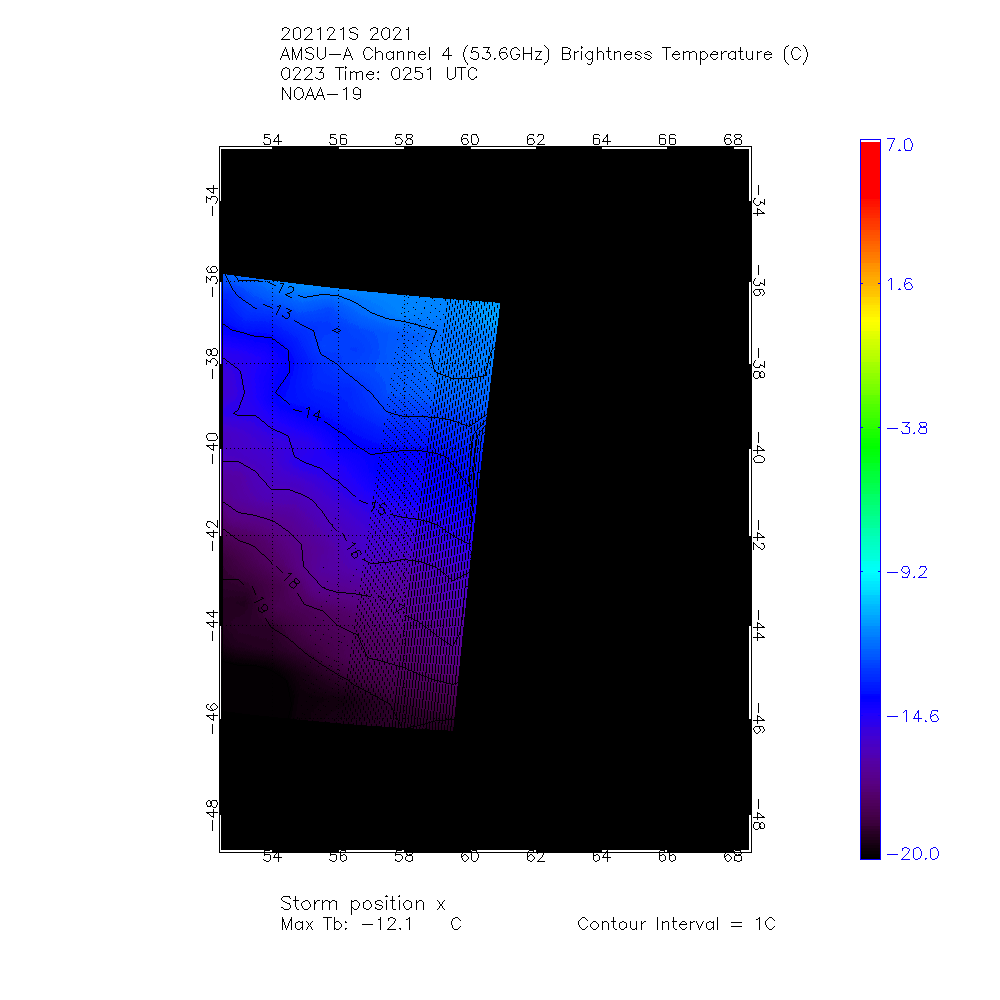The height and width of the screenshot is (1000, 1000).
Task: Click the "Contour Interval = 1C" text
Action: pos(676,924)
